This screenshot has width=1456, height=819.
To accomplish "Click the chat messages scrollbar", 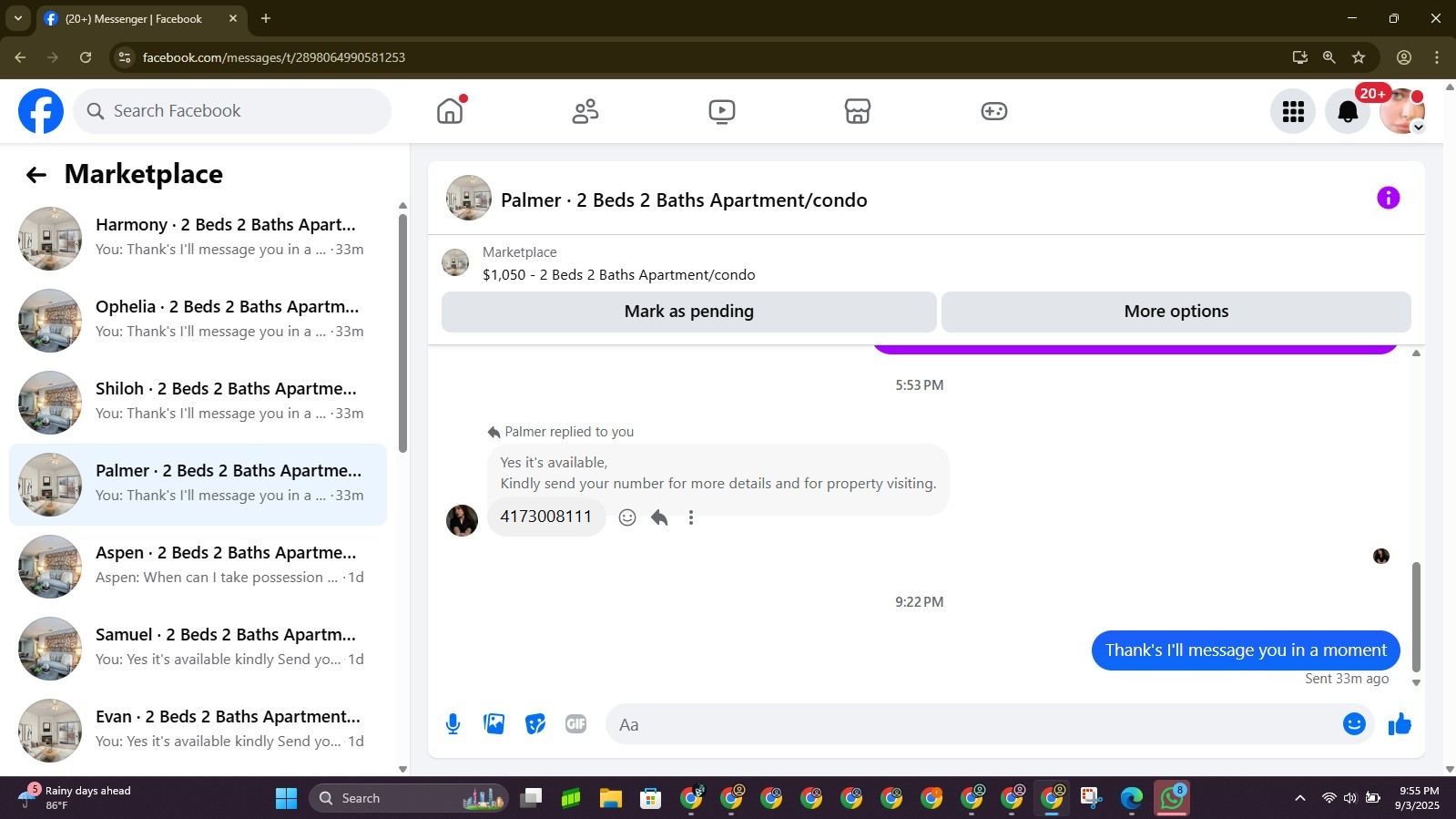I will coord(1416,617).
